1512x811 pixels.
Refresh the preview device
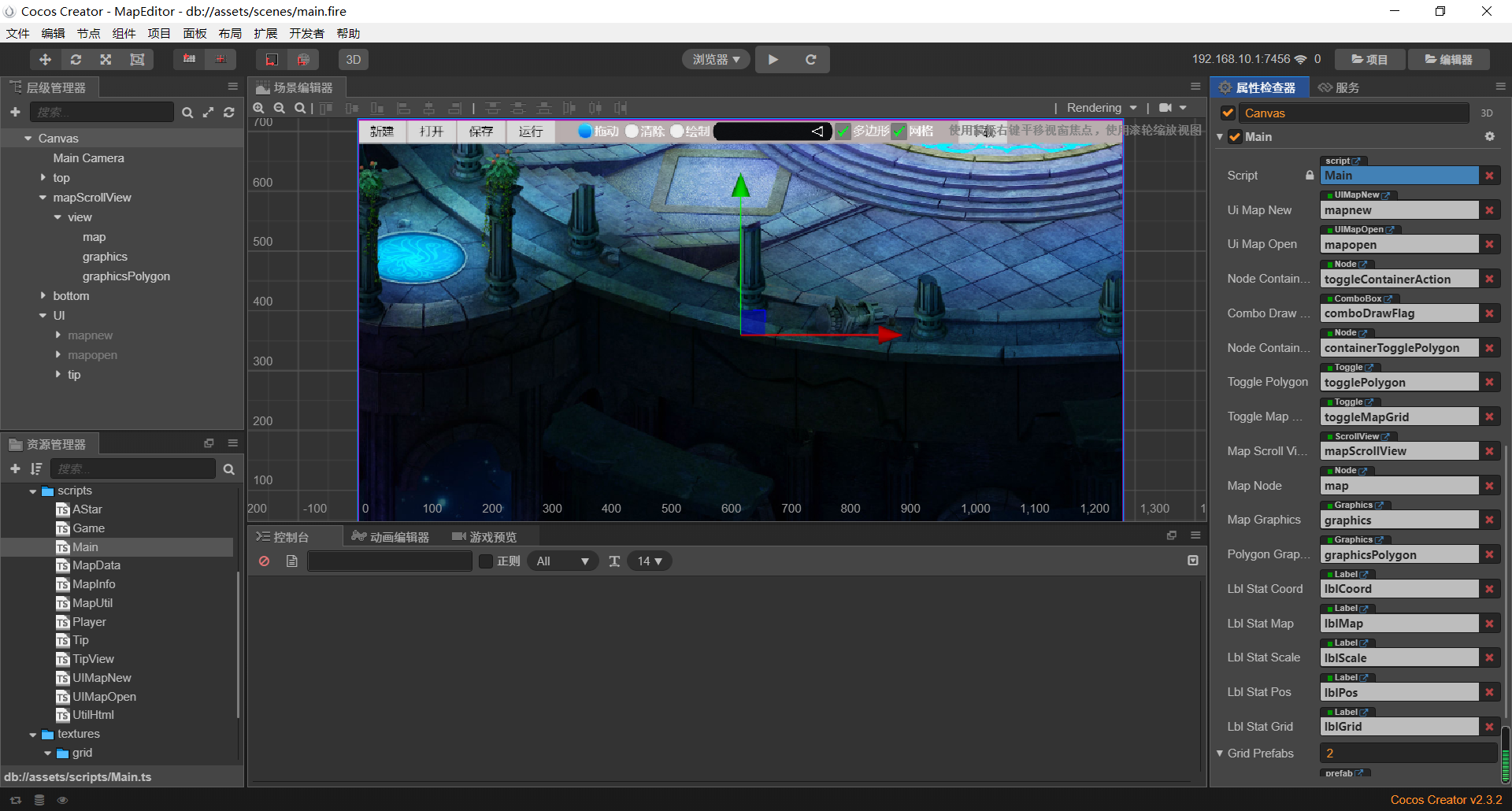(810, 60)
